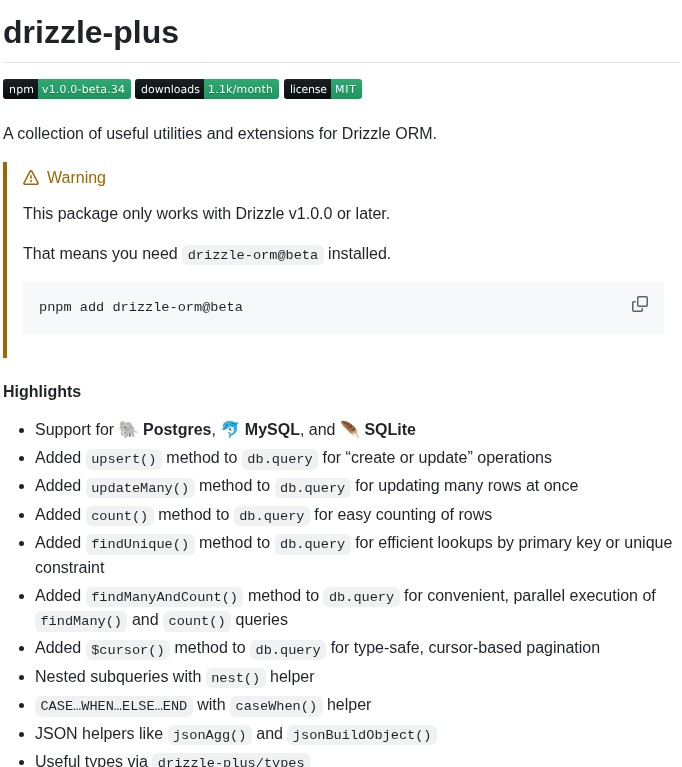Click the updateMany() code label
This screenshot has height=767, width=682.
point(140,488)
